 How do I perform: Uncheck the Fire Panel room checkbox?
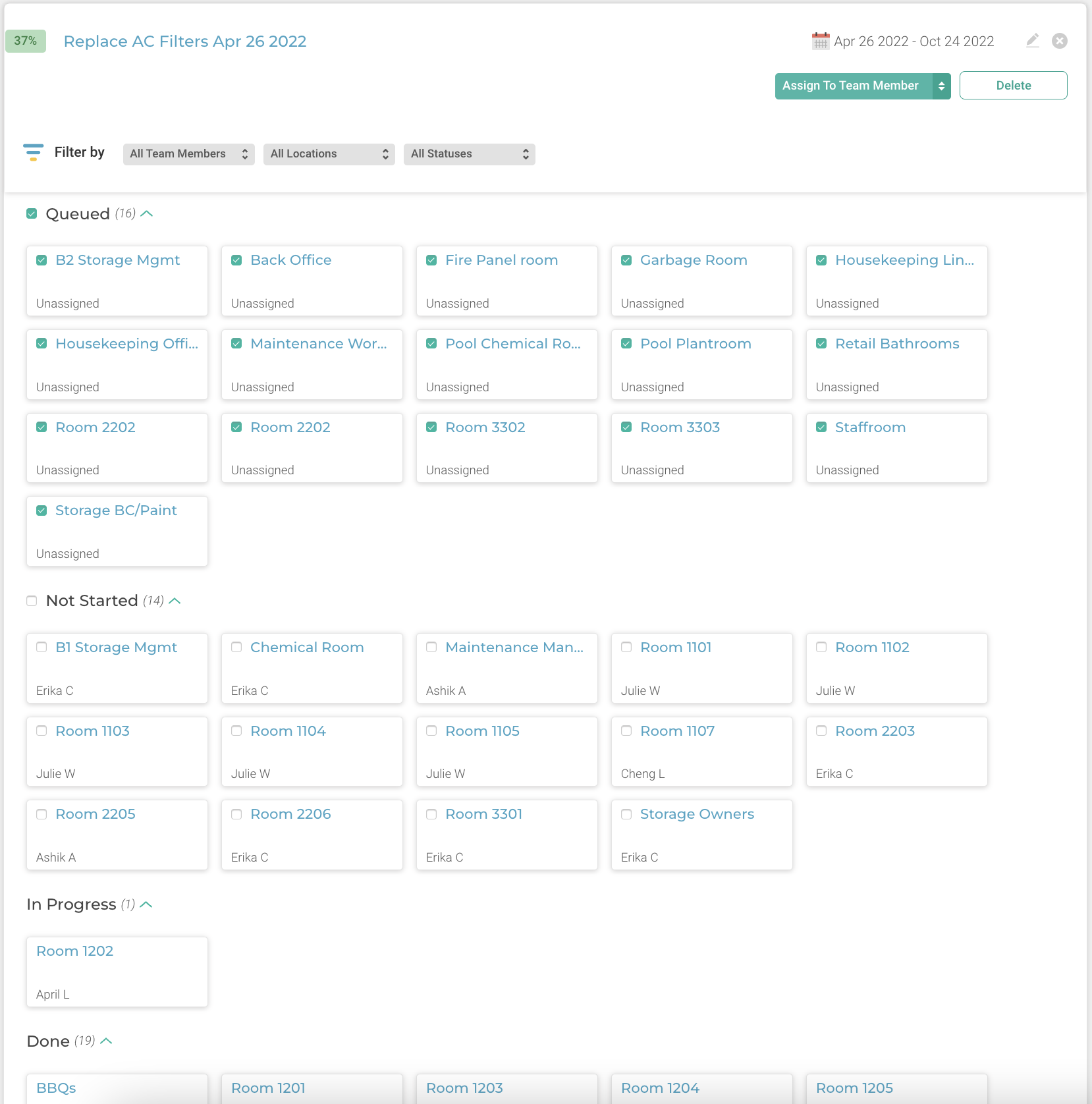click(431, 260)
